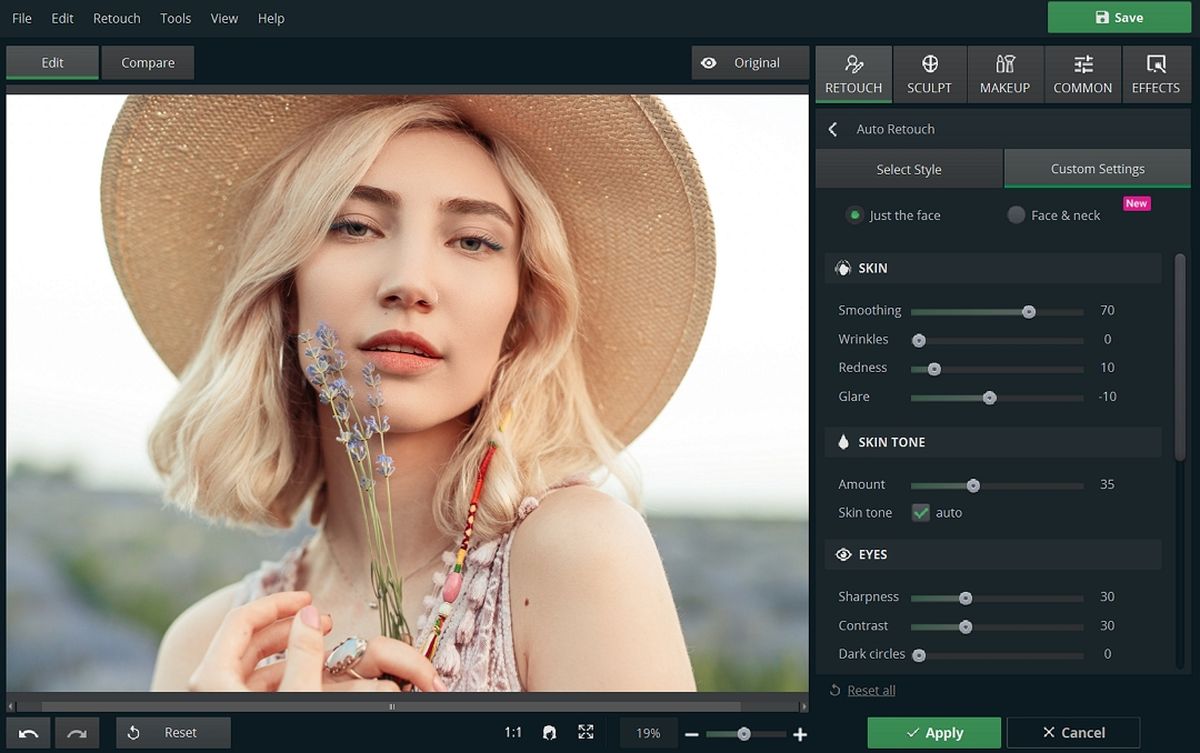Click the green Apply button
1200x753 pixels.
coord(933,733)
